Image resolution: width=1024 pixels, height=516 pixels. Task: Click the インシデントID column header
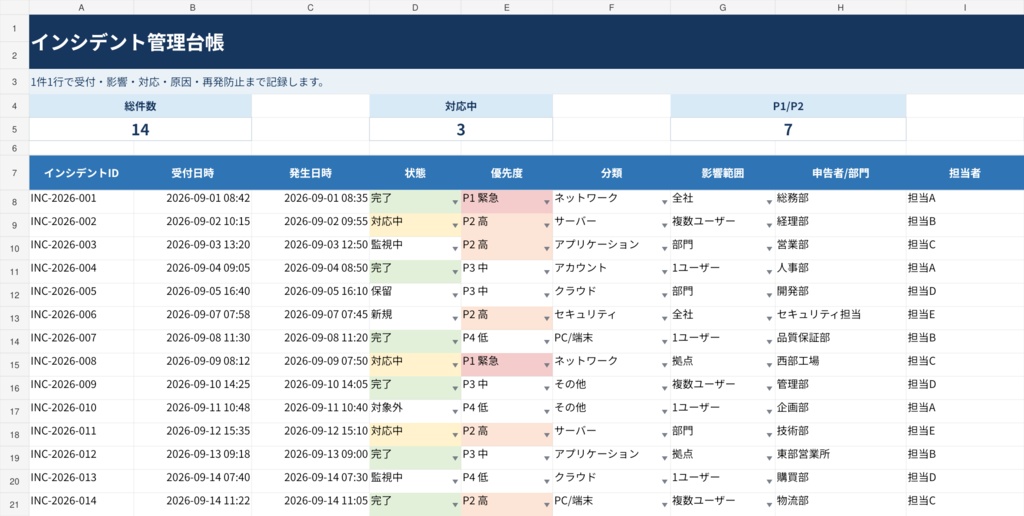[x=81, y=173]
